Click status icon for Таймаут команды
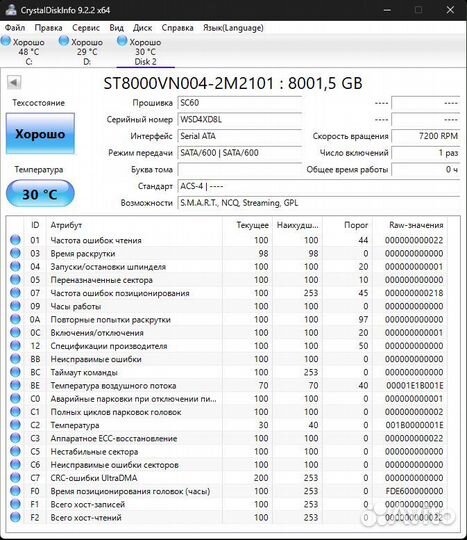The width and height of the screenshot is (467, 540). coord(15,372)
